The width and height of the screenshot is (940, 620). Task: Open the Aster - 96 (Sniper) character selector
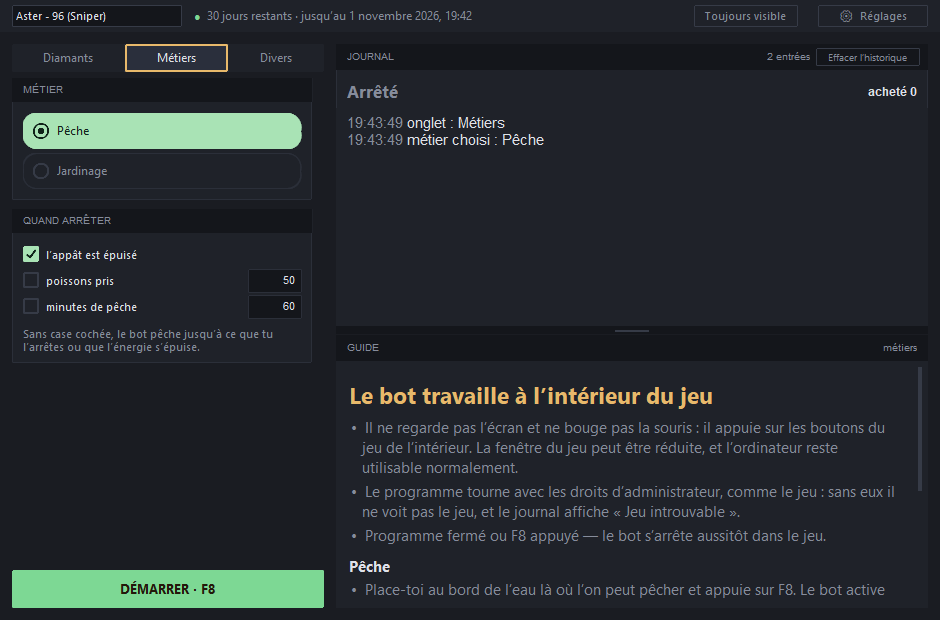coord(97,16)
